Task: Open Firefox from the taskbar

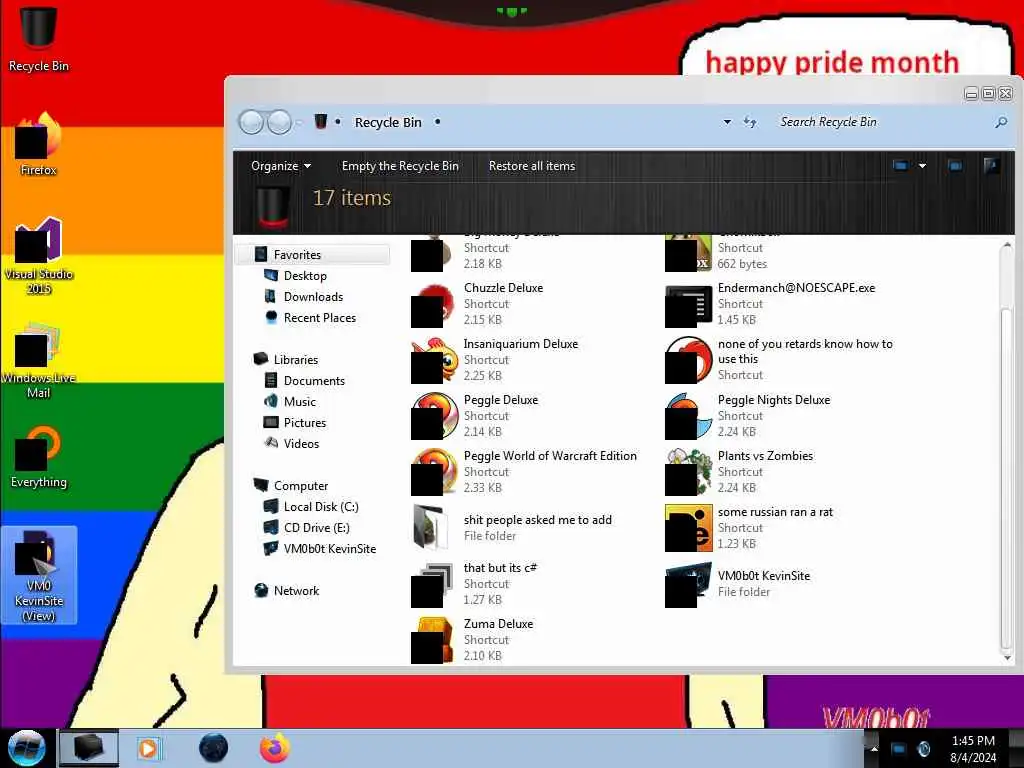Action: click(x=275, y=748)
